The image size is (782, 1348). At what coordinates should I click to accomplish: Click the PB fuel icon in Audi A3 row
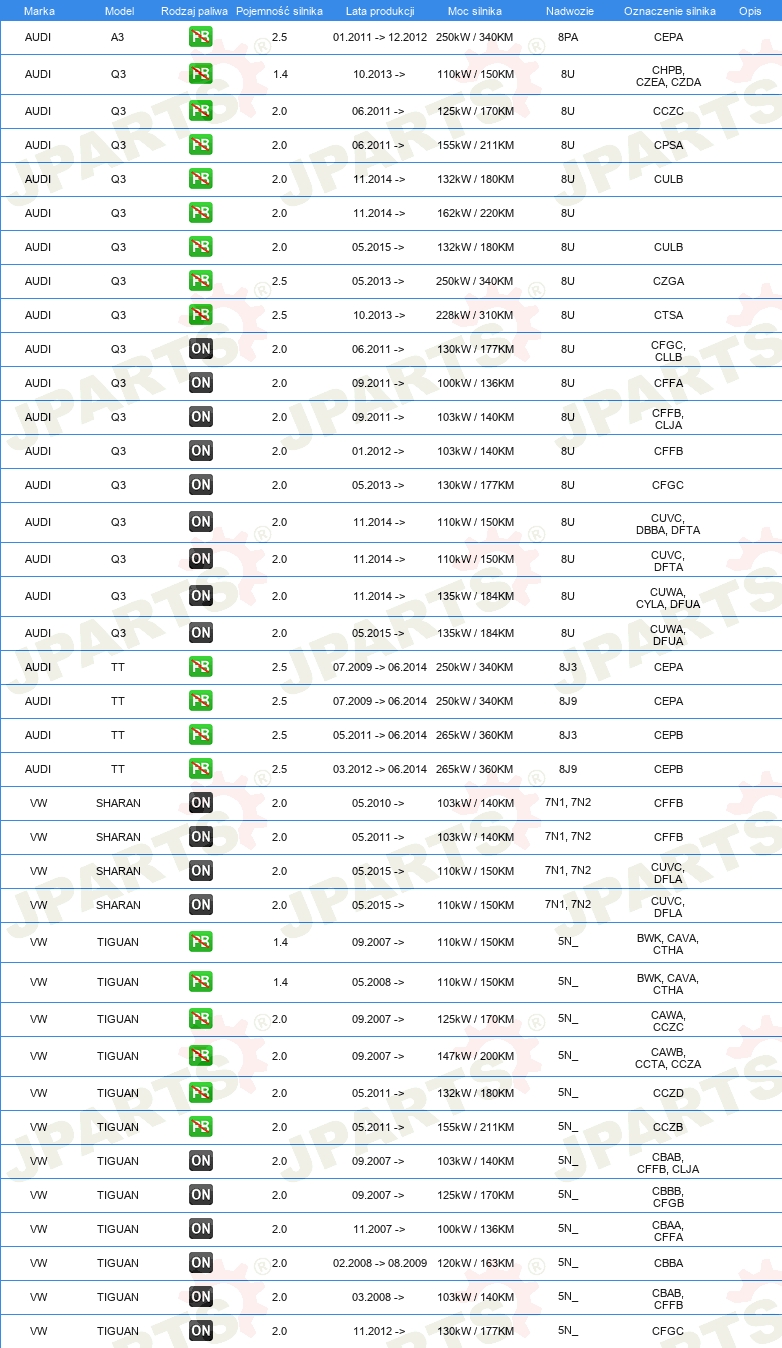click(x=201, y=37)
